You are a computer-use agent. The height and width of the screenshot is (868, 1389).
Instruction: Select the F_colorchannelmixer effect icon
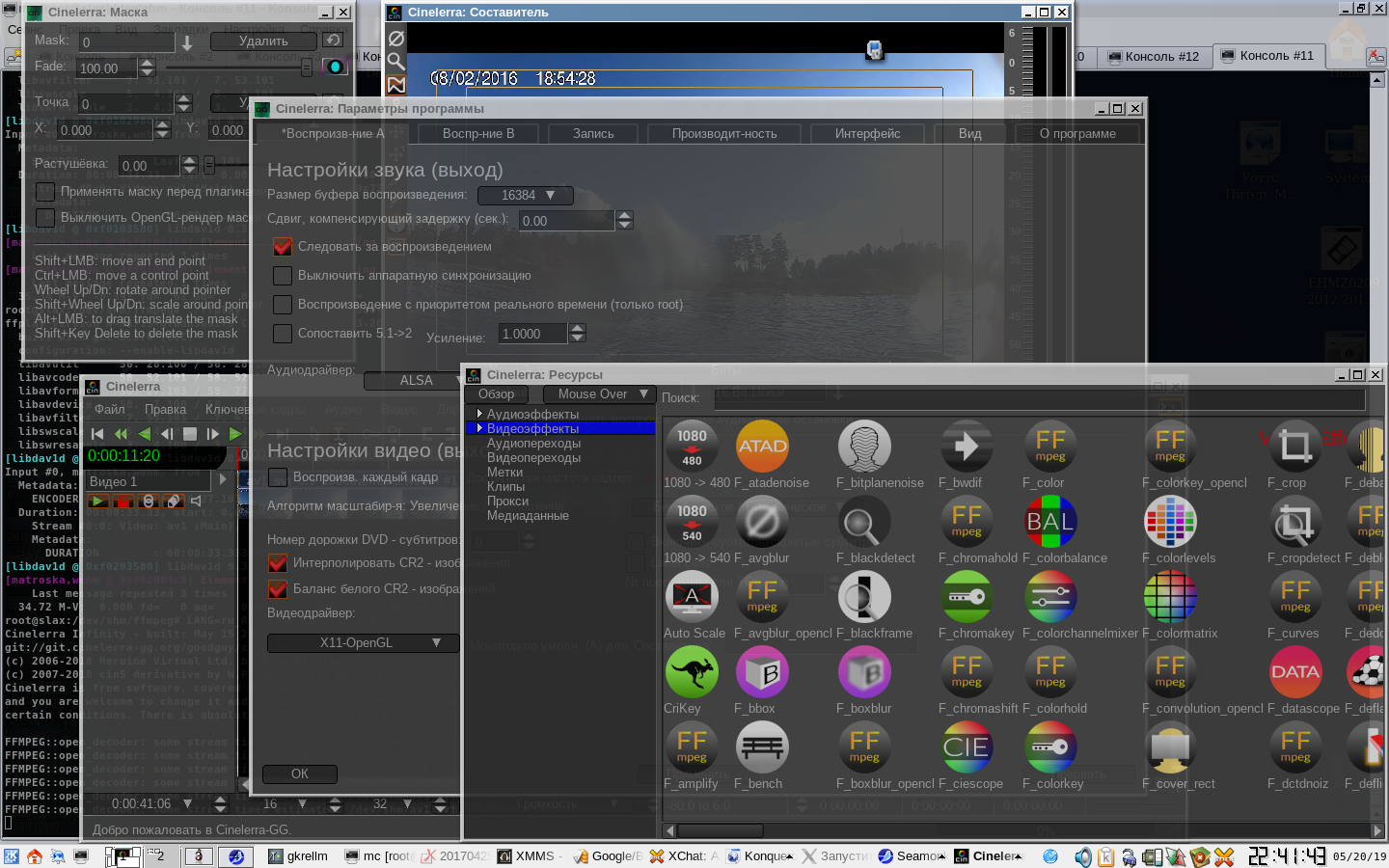pos(1050,597)
